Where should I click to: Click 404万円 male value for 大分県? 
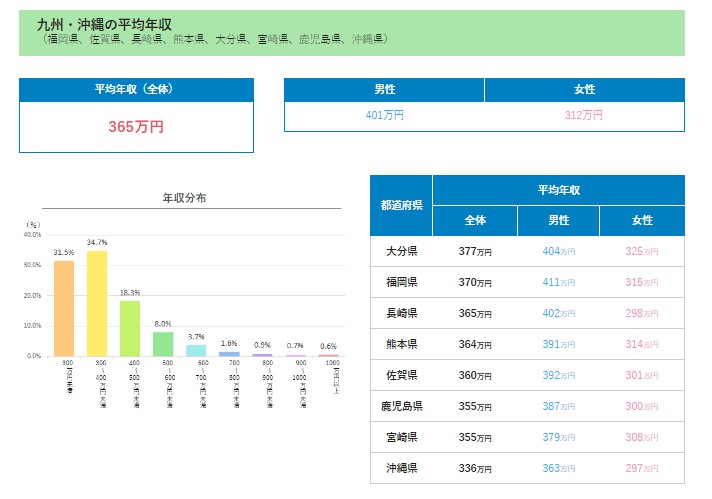click(559, 252)
